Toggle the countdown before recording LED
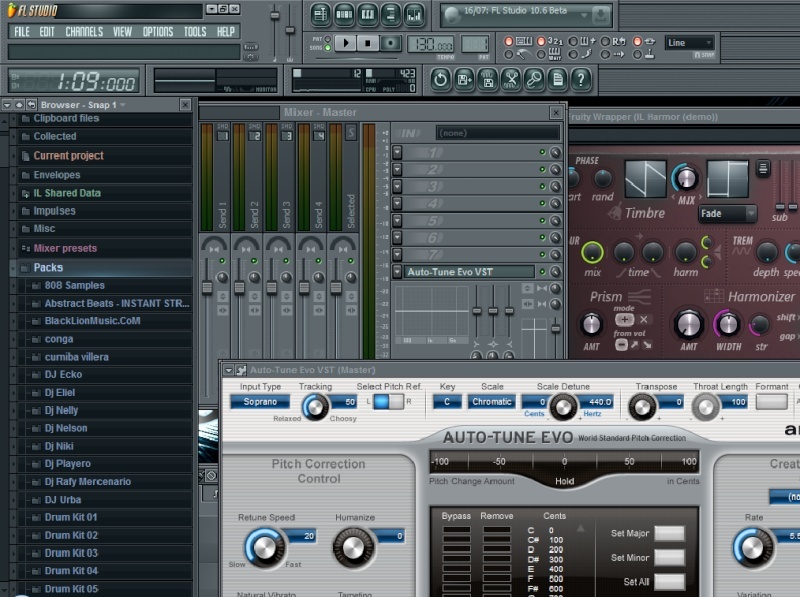This screenshot has width=800, height=597. tap(541, 41)
